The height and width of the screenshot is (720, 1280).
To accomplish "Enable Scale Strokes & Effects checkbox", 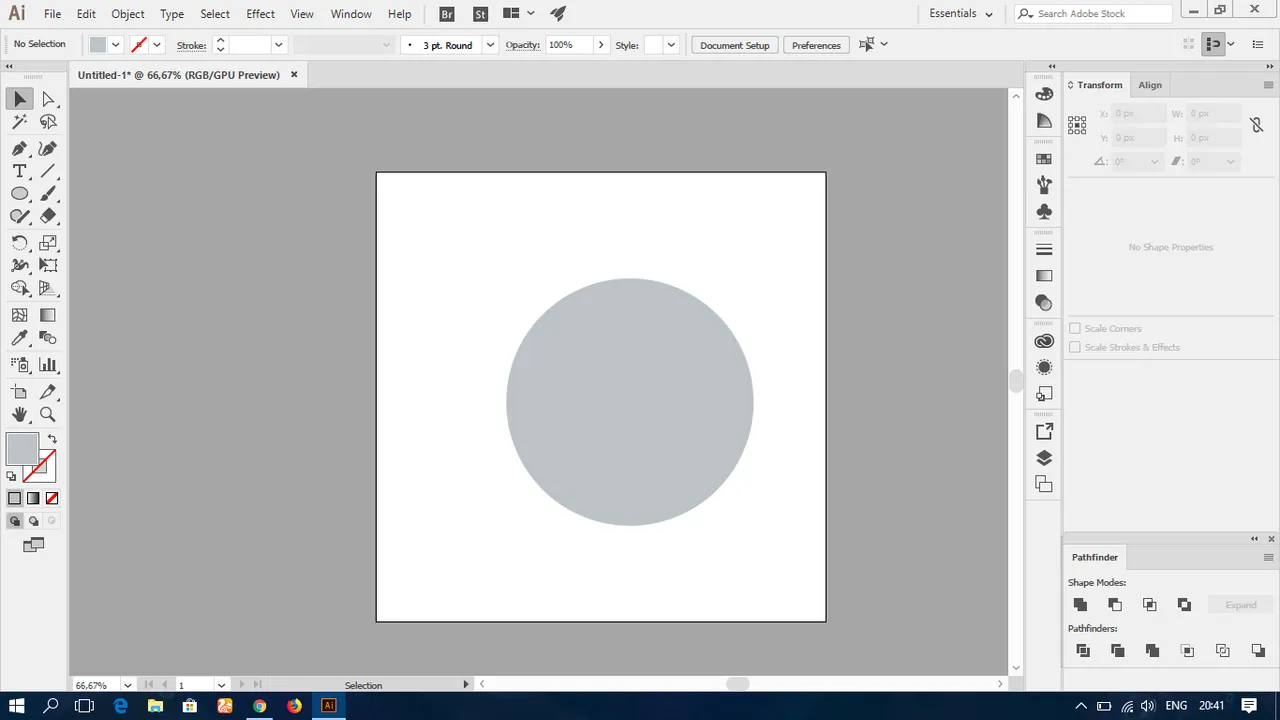I will (x=1075, y=347).
